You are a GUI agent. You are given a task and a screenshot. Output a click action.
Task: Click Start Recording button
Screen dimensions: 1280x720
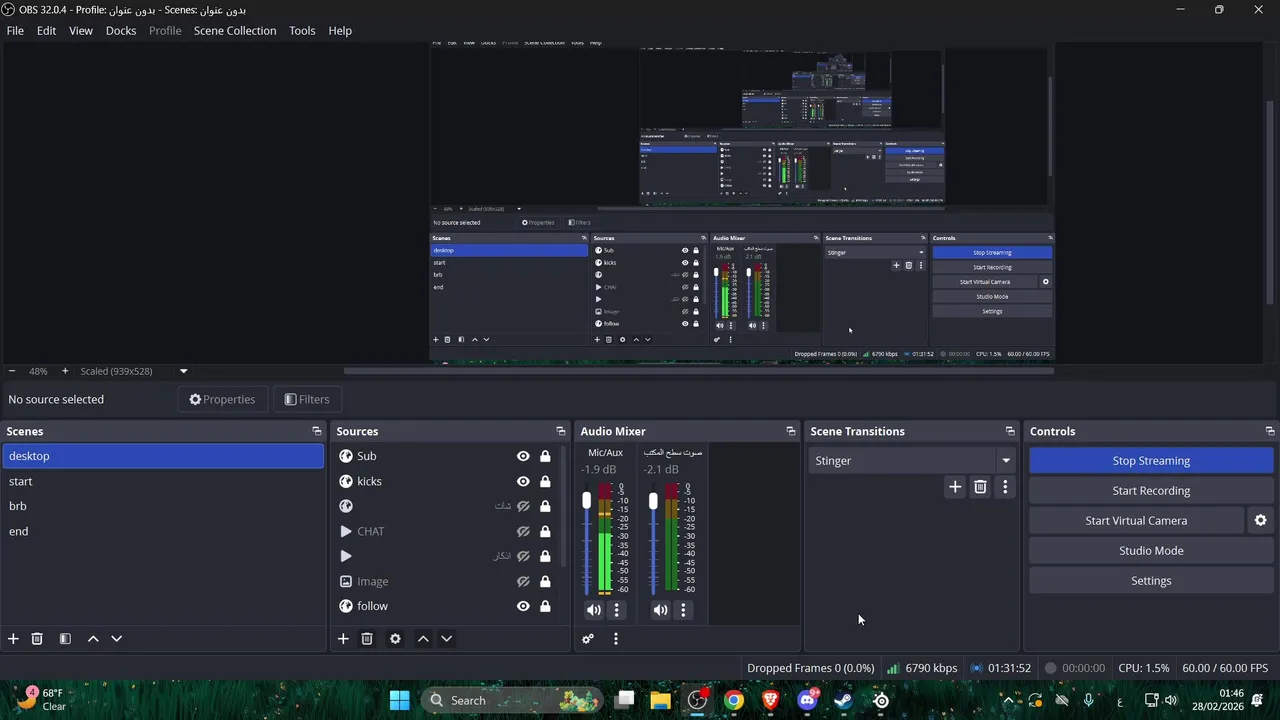[1151, 491]
